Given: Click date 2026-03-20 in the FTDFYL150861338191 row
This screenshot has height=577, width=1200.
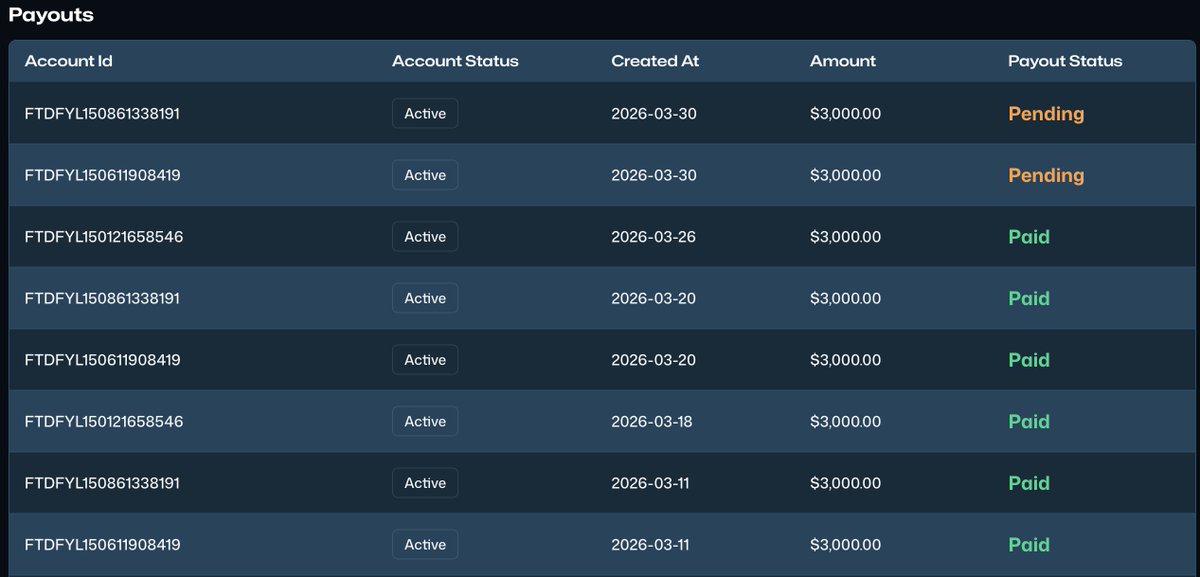Looking at the screenshot, I should click(654, 298).
